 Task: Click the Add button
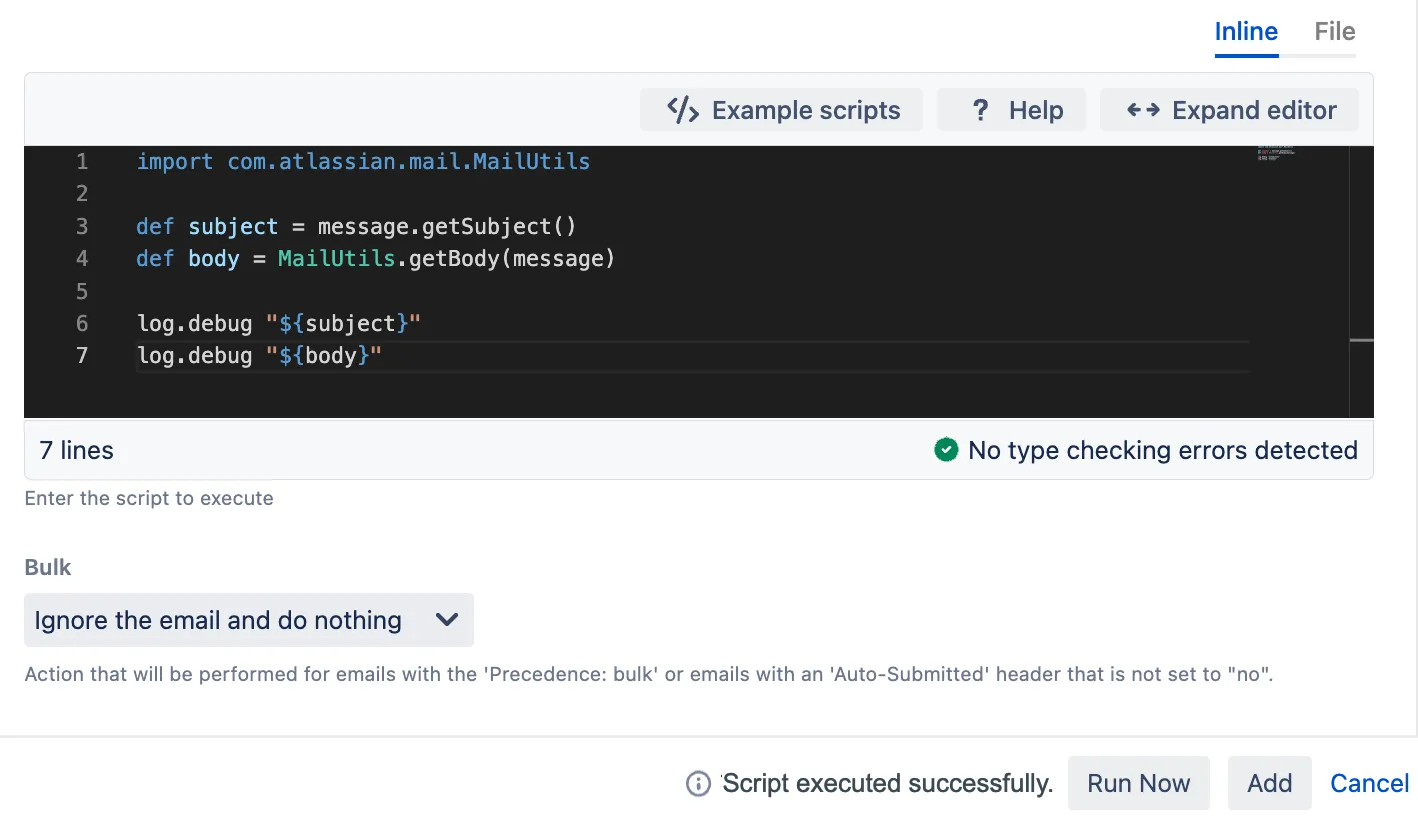[x=1270, y=783]
